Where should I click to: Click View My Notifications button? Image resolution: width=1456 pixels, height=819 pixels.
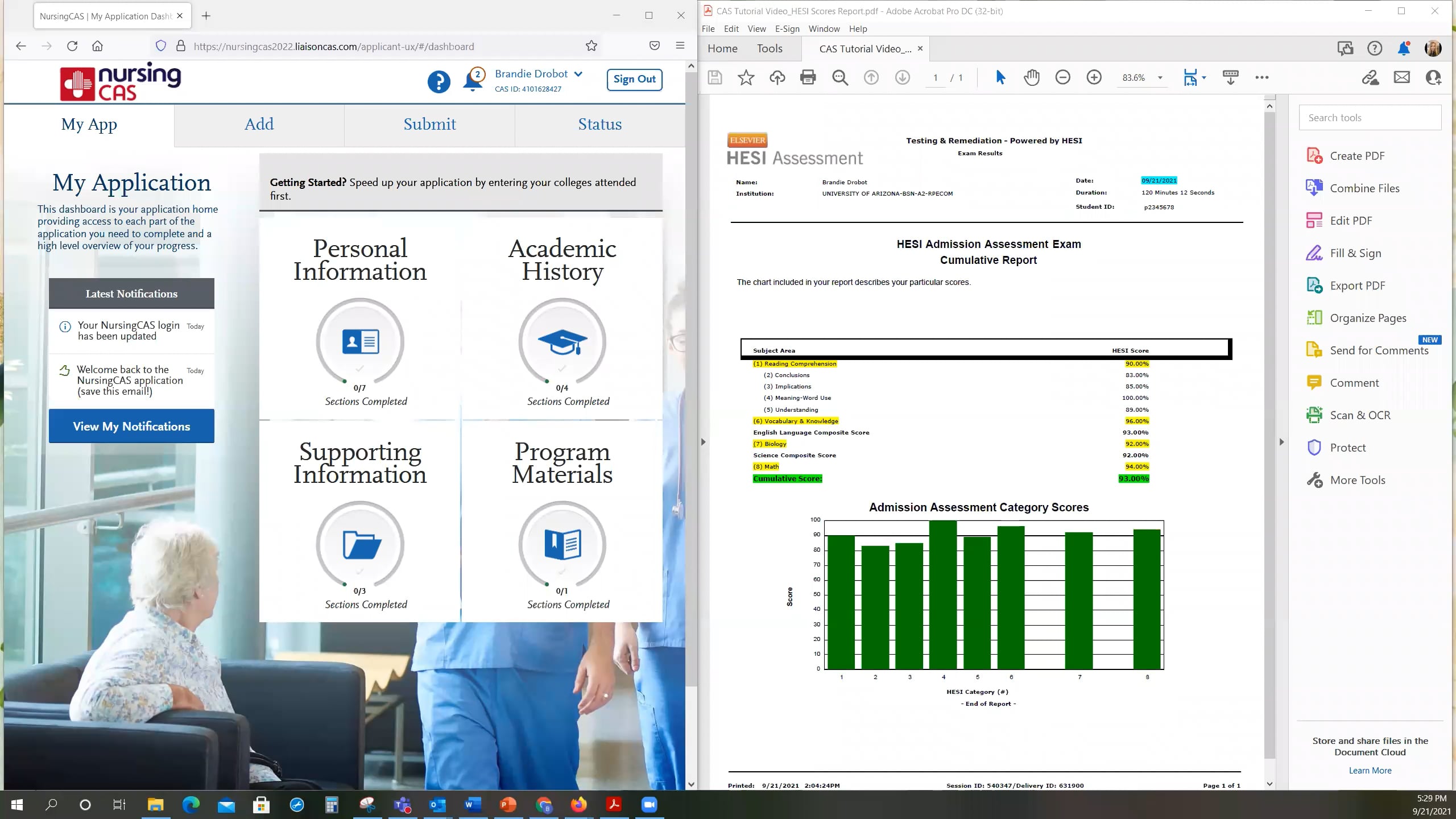[x=131, y=426]
